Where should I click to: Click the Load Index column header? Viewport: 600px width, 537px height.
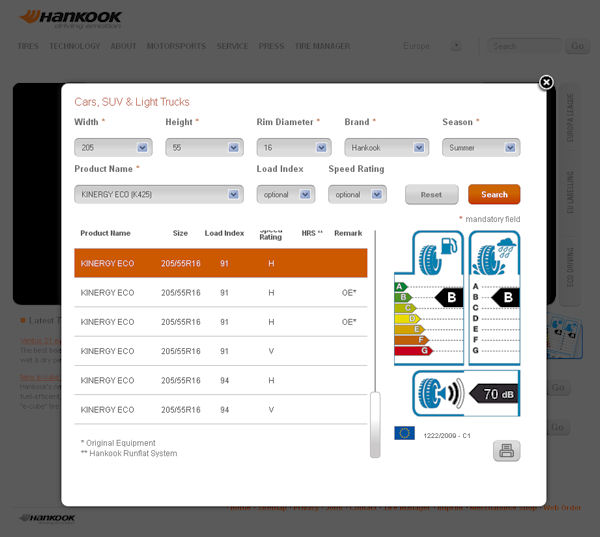224,233
